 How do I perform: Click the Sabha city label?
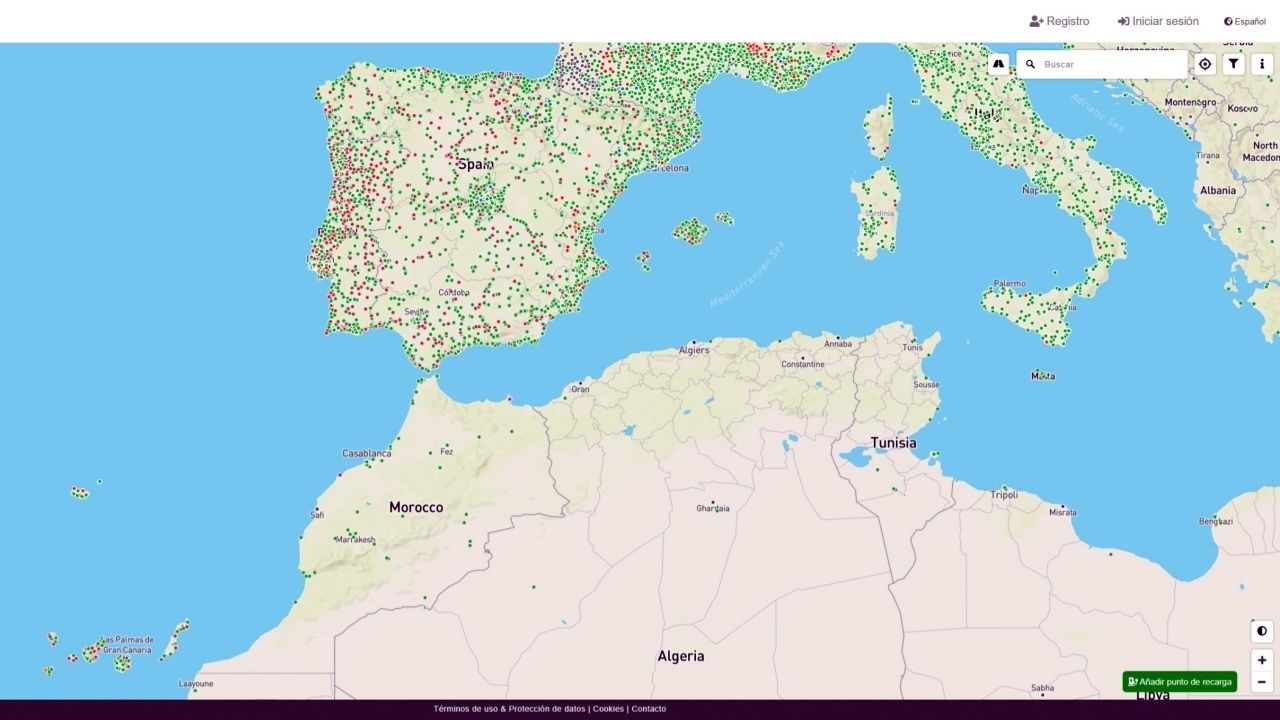point(1043,688)
